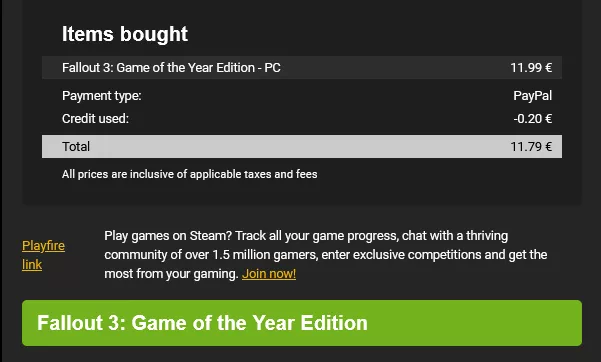Click the Join now! link
The width and height of the screenshot is (601, 362).
click(x=269, y=274)
